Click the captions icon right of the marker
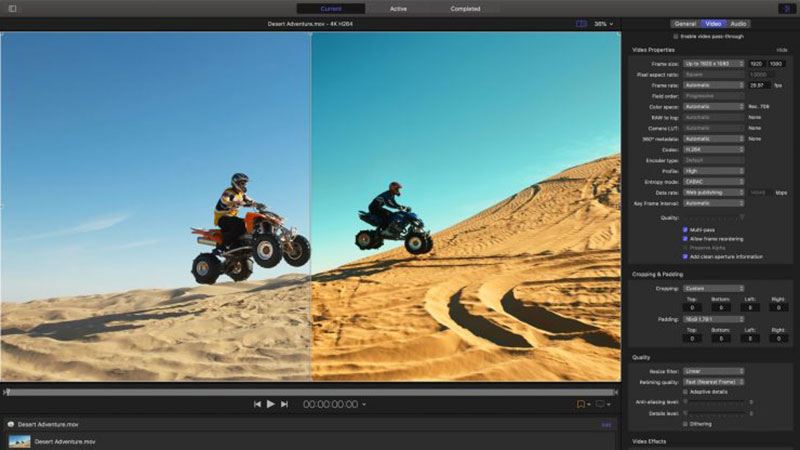The height and width of the screenshot is (450, 800). tap(602, 404)
